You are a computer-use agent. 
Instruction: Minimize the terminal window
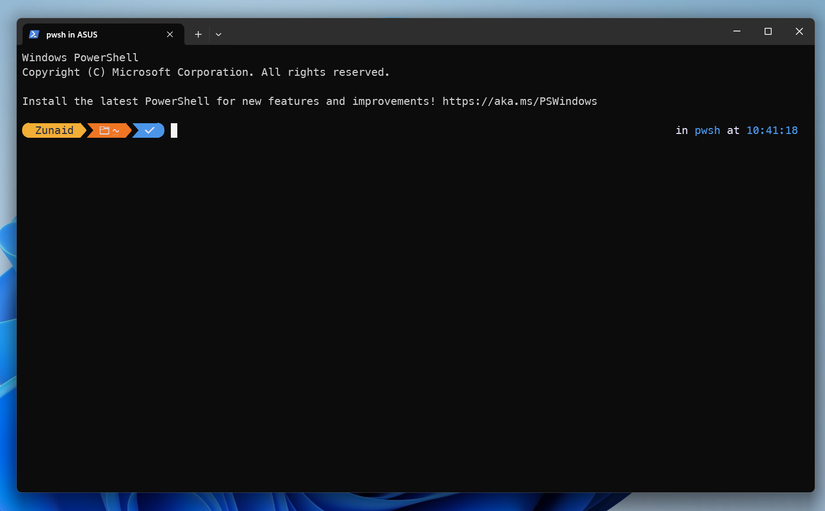pyautogui.click(x=737, y=31)
